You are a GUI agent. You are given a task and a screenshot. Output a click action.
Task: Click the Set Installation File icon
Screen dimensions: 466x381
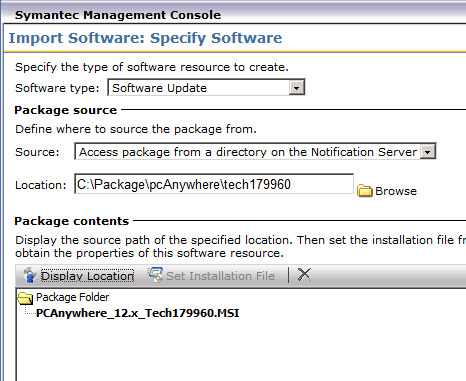coord(155,275)
